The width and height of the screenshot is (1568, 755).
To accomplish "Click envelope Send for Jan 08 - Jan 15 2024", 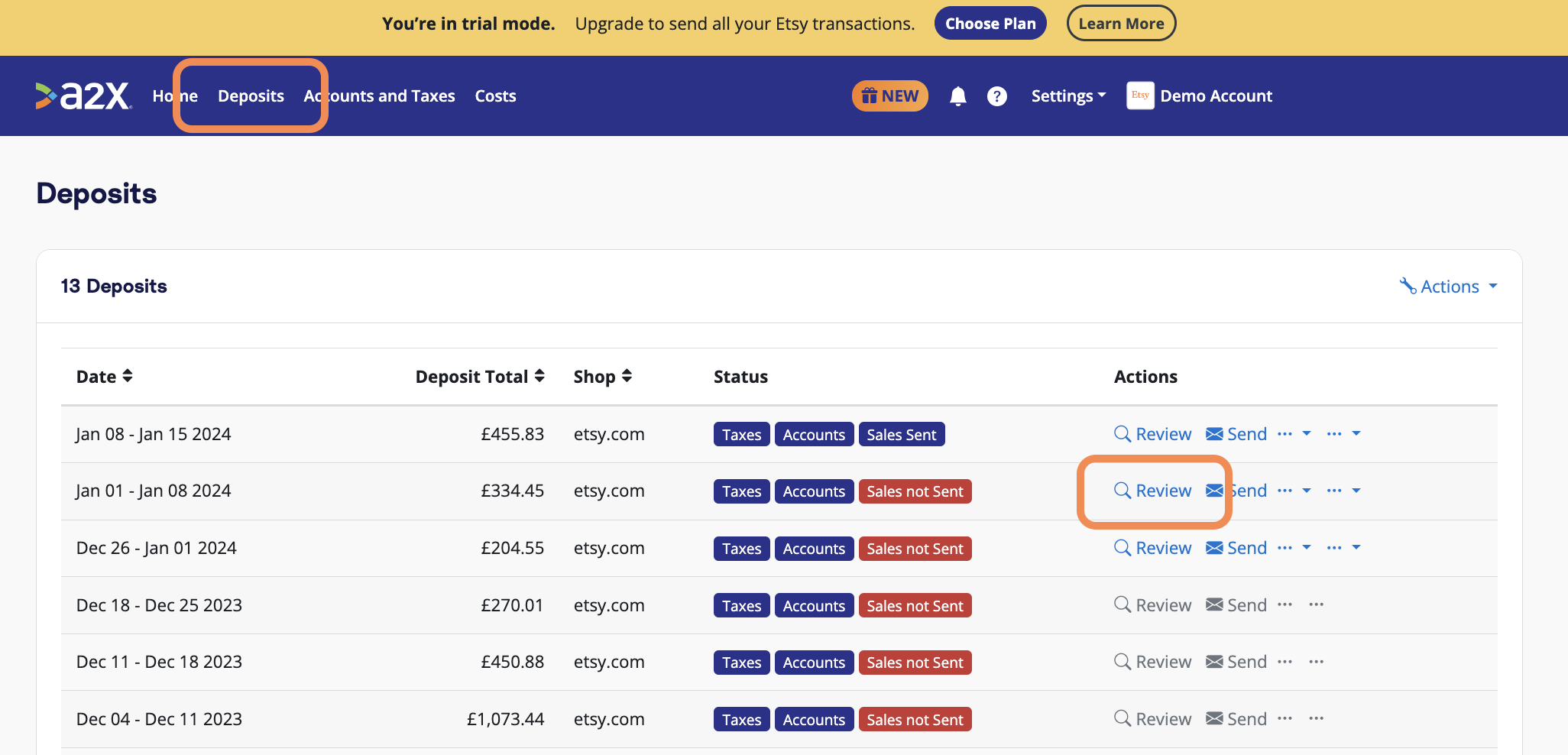I will (x=1236, y=434).
